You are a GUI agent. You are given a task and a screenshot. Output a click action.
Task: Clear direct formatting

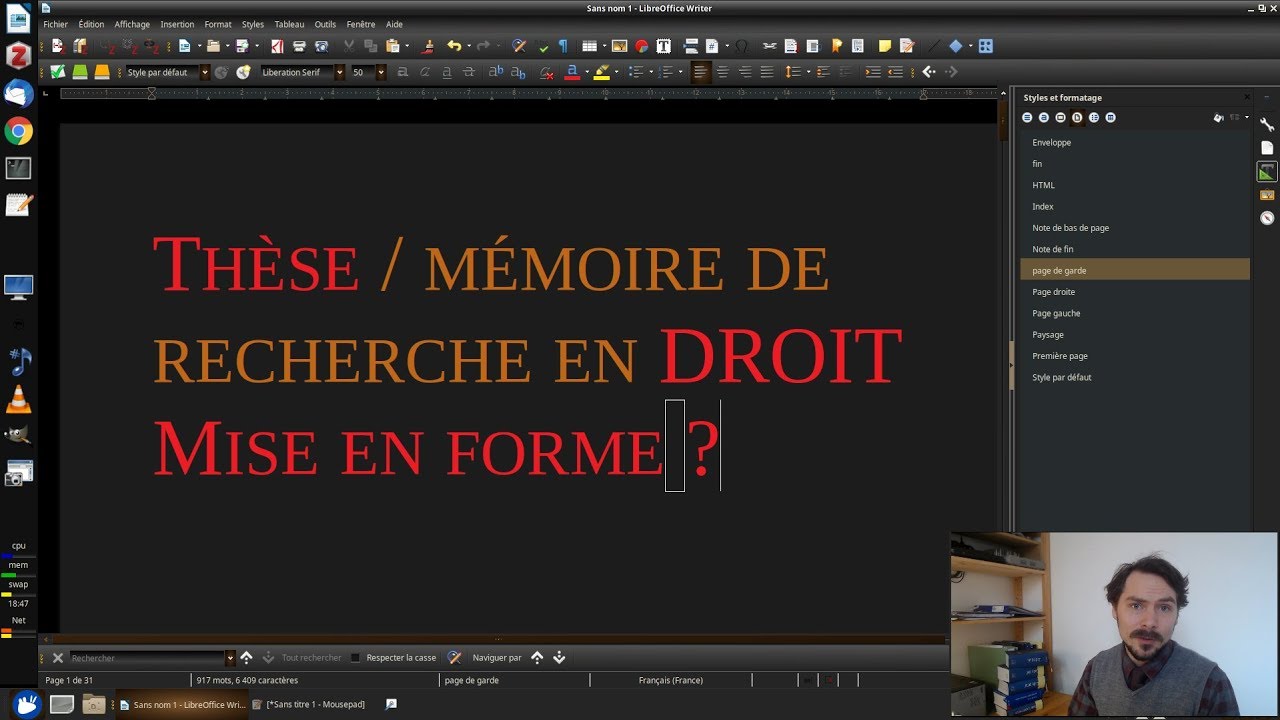pyautogui.click(x=547, y=72)
